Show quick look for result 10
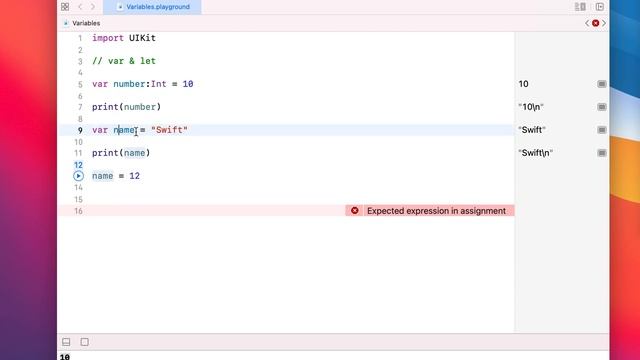Image resolution: width=640 pixels, height=360 pixels. tap(602, 84)
